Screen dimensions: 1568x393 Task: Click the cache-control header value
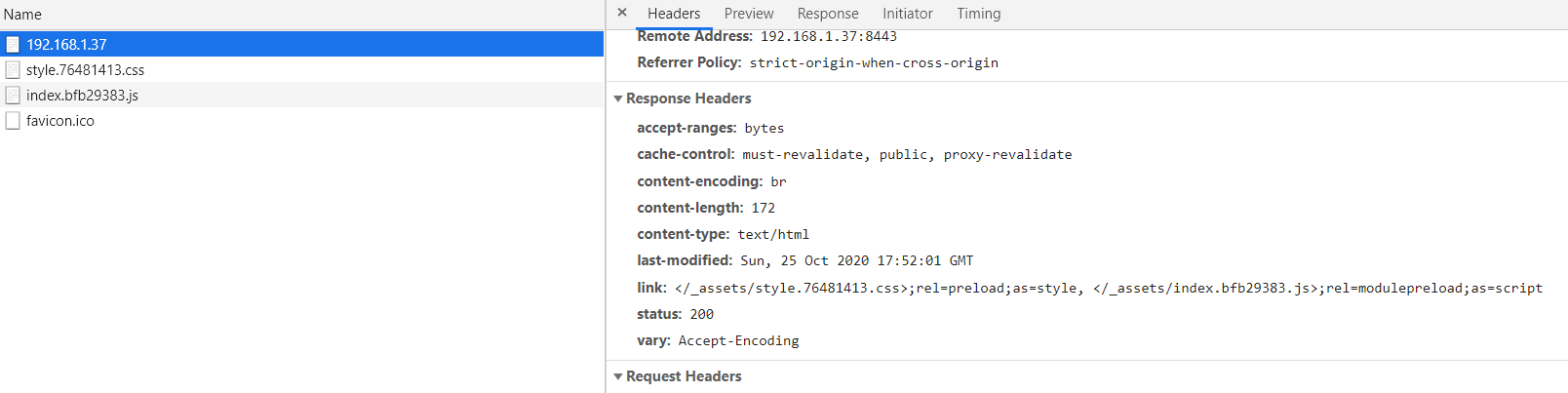pos(907,154)
